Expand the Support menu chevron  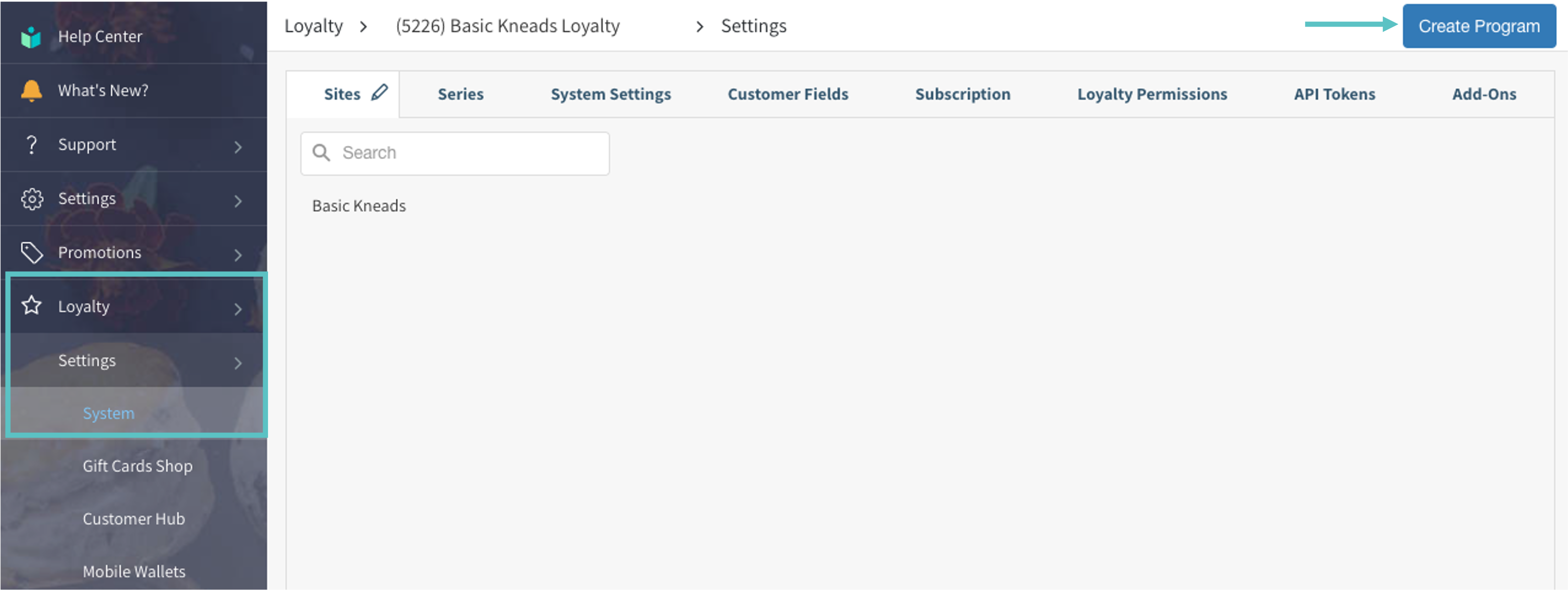click(x=238, y=147)
